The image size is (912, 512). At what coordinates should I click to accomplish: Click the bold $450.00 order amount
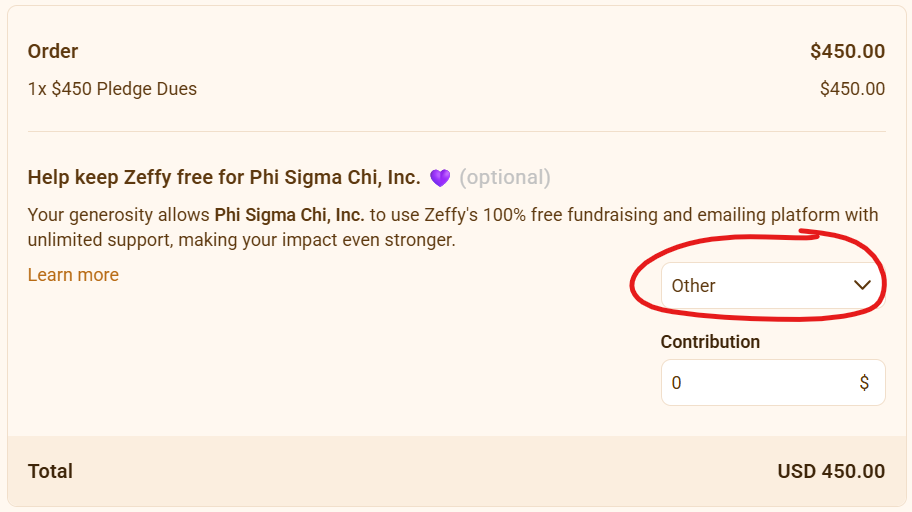click(847, 51)
